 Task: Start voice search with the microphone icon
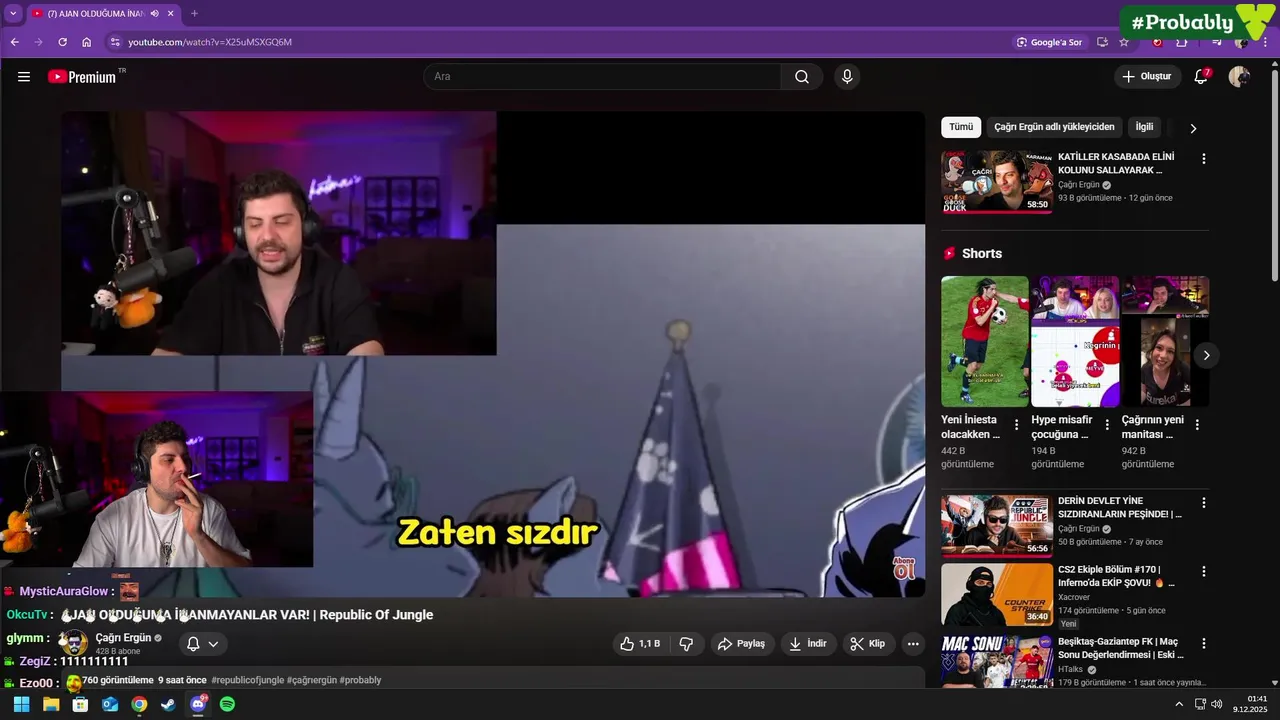pyautogui.click(x=847, y=77)
